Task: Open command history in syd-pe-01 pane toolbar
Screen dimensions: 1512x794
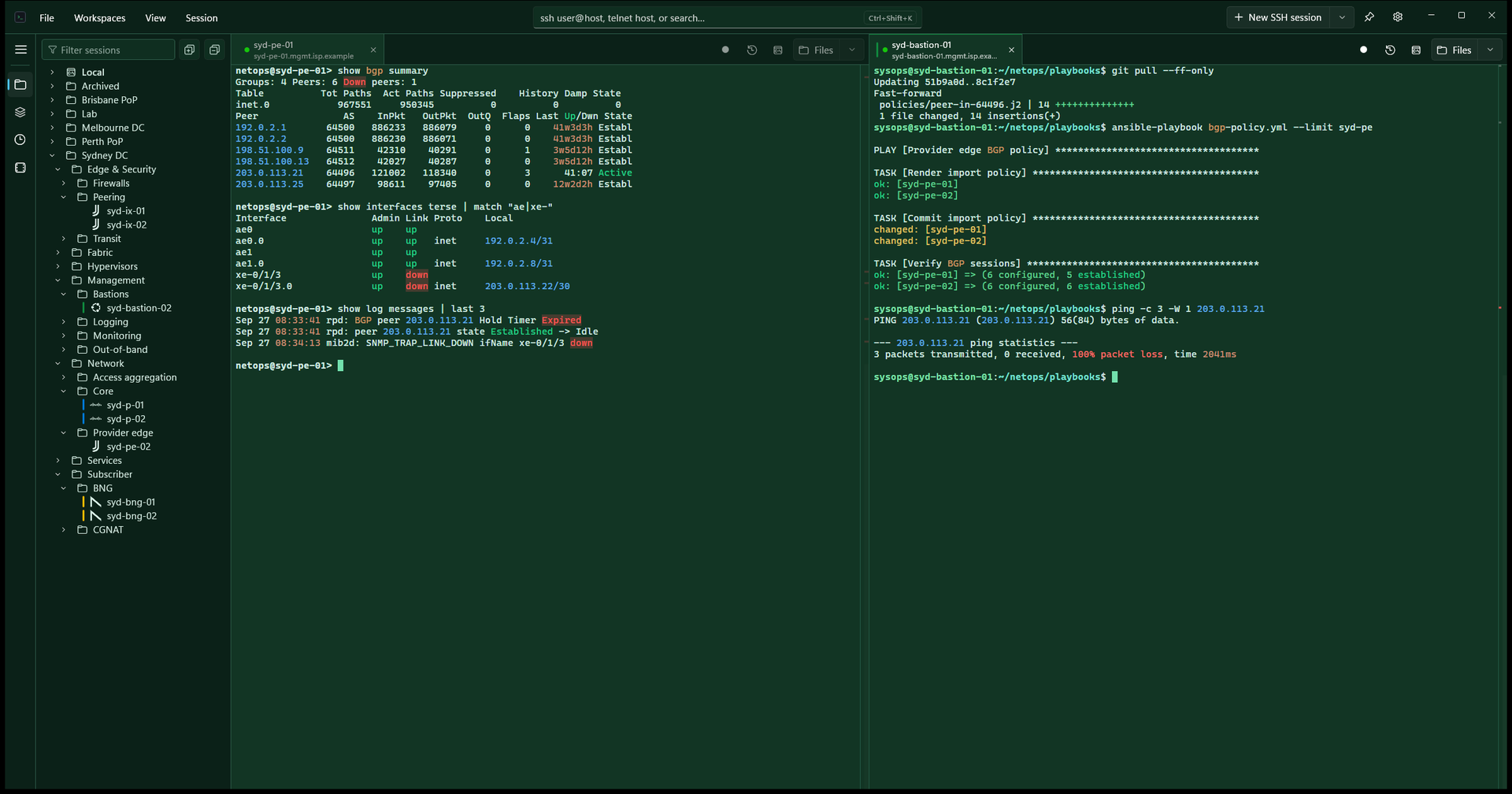Action: [752, 50]
